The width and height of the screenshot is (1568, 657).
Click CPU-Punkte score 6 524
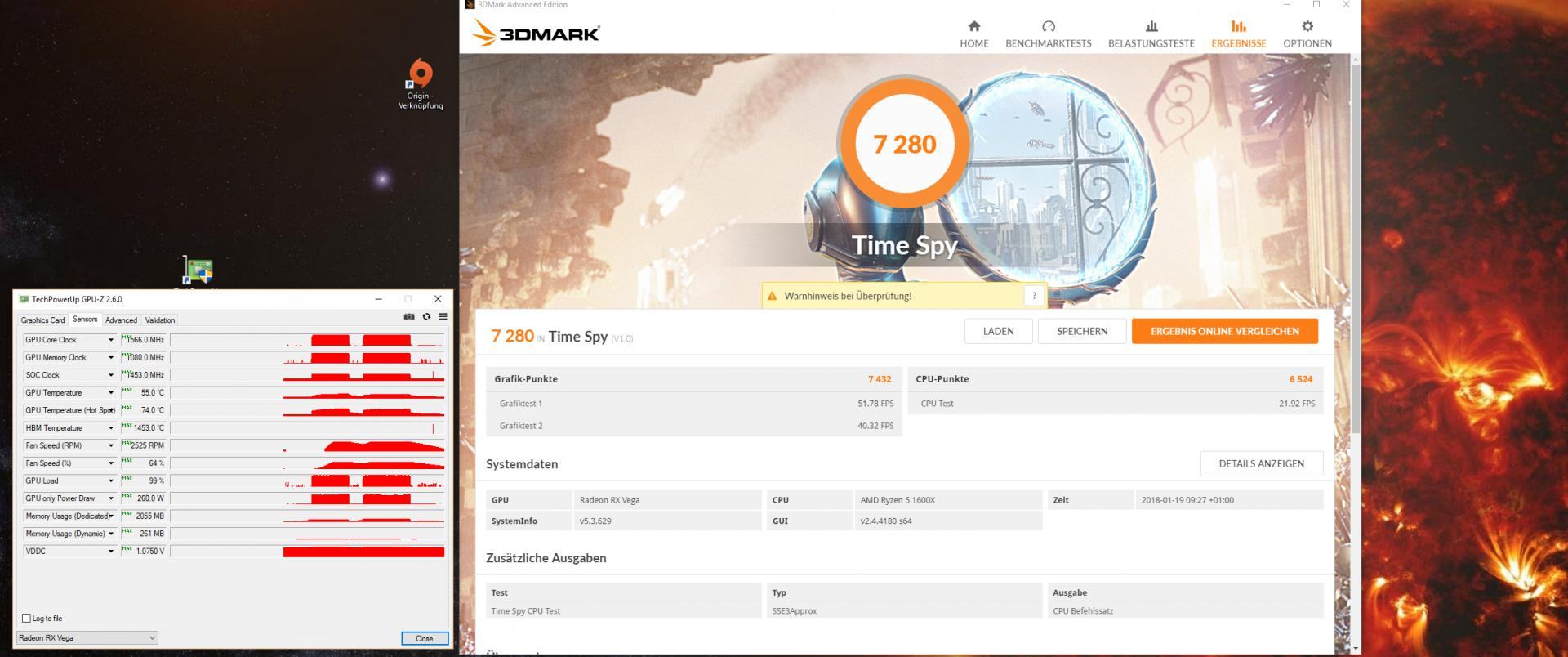pos(1301,379)
